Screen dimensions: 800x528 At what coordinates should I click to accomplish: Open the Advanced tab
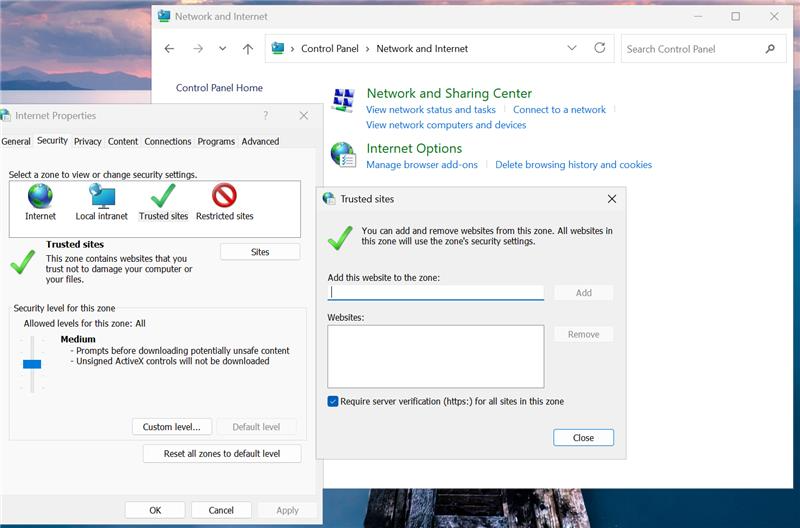[x=260, y=141]
